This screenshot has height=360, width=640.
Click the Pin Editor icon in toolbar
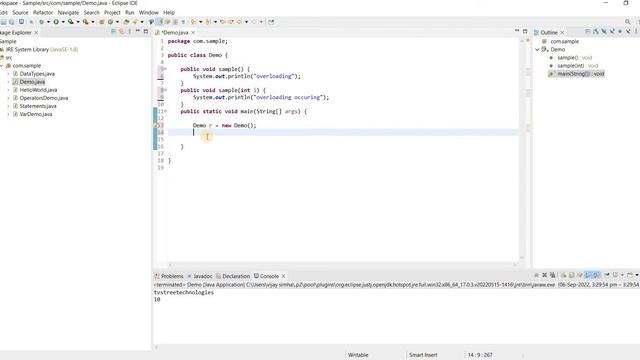271,22
